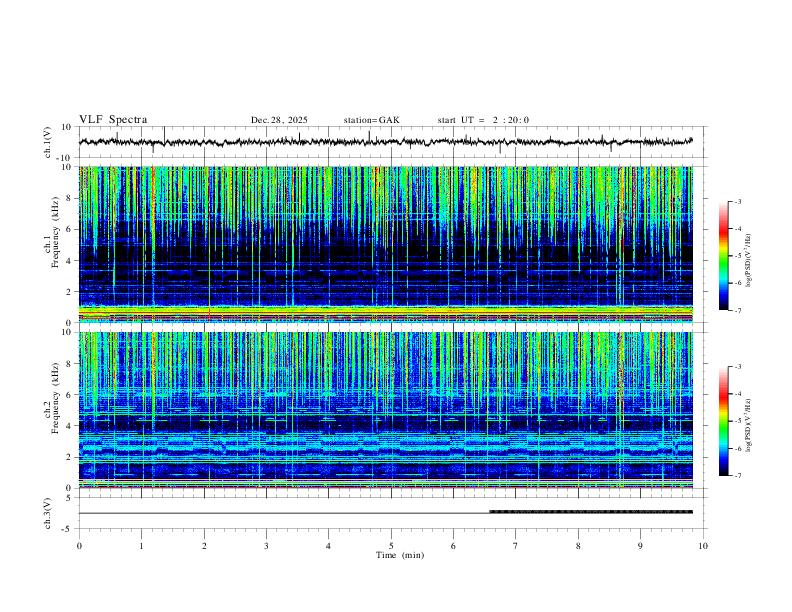
Task: Click the ch.2 'Frequency (kHz)' axis label
Action: (x=55, y=397)
